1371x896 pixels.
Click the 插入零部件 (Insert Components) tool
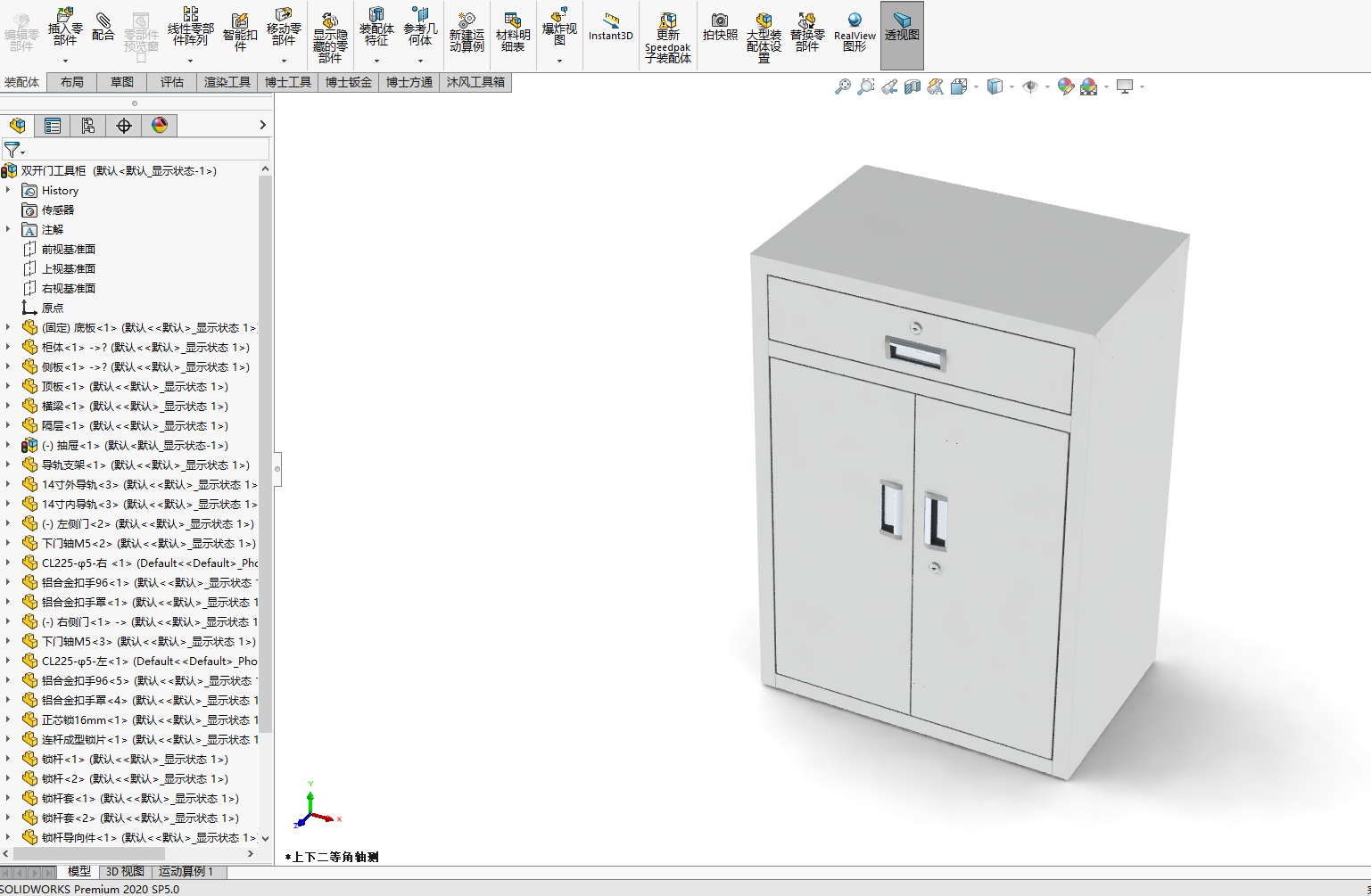(65, 27)
